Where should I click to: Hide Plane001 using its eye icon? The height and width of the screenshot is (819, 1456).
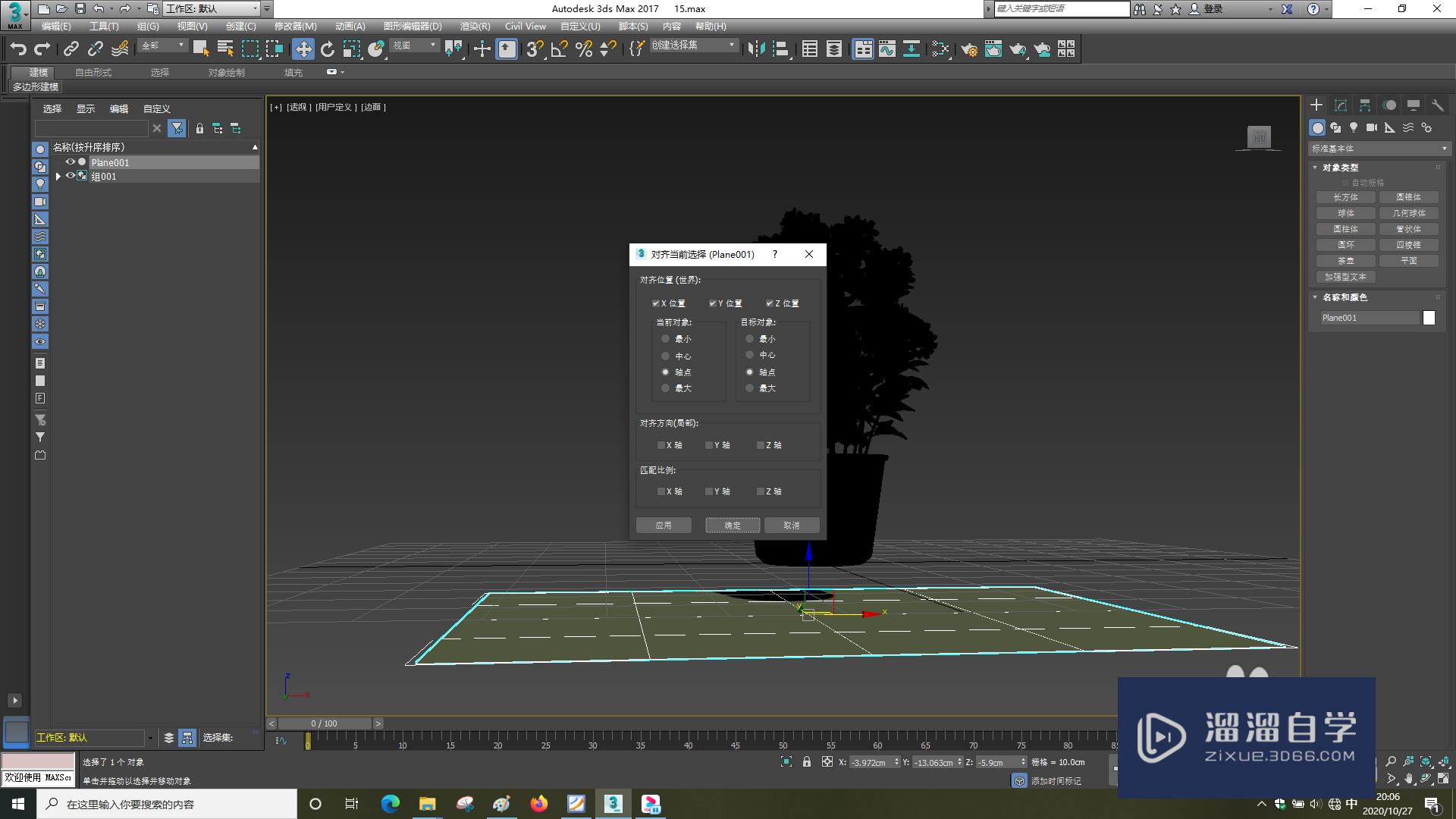[x=70, y=162]
